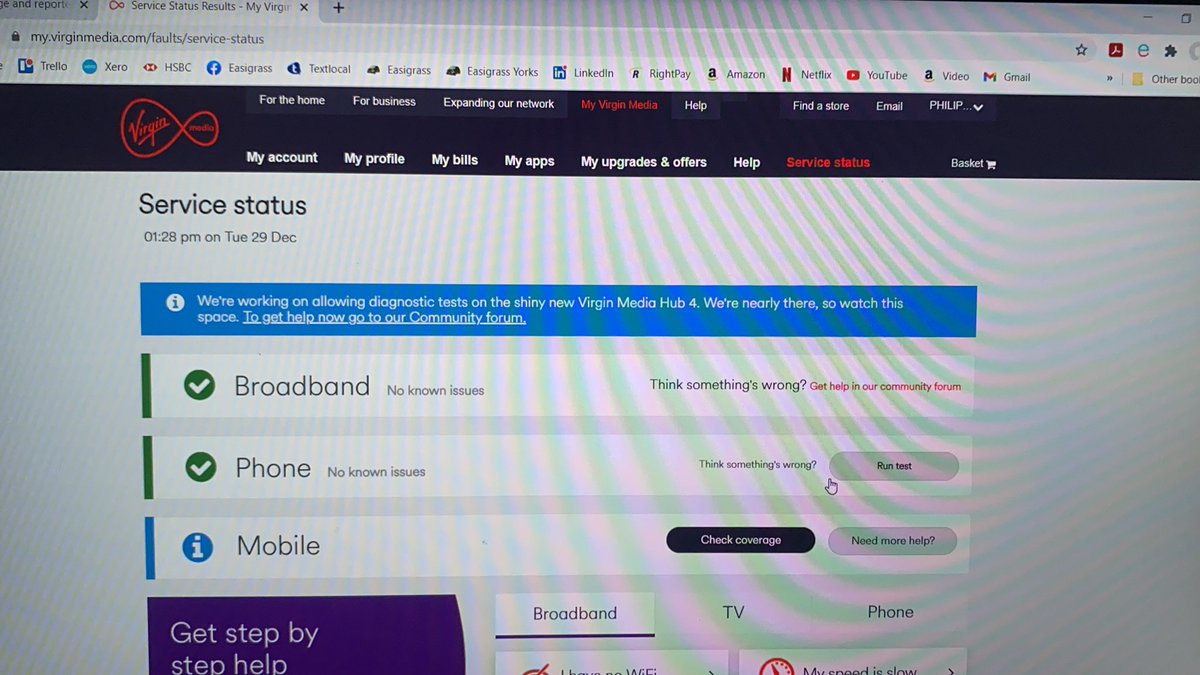Expand the PHILIP account dropdown
This screenshot has height=675, width=1200.
[x=956, y=106]
